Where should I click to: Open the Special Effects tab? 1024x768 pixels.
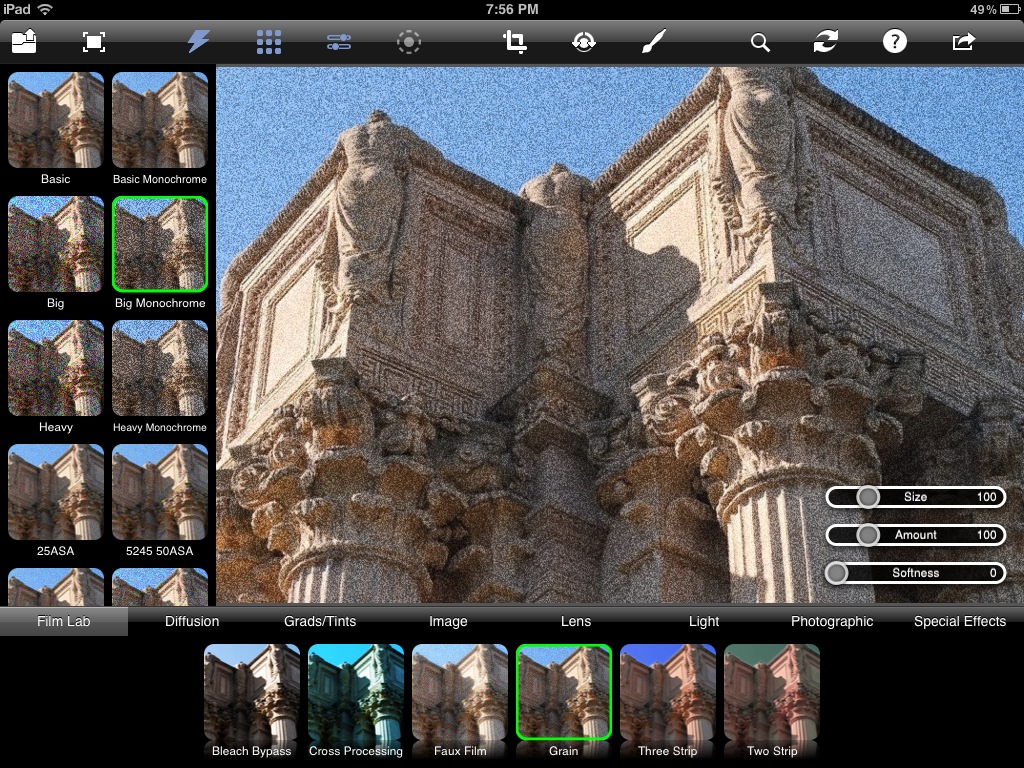[959, 621]
